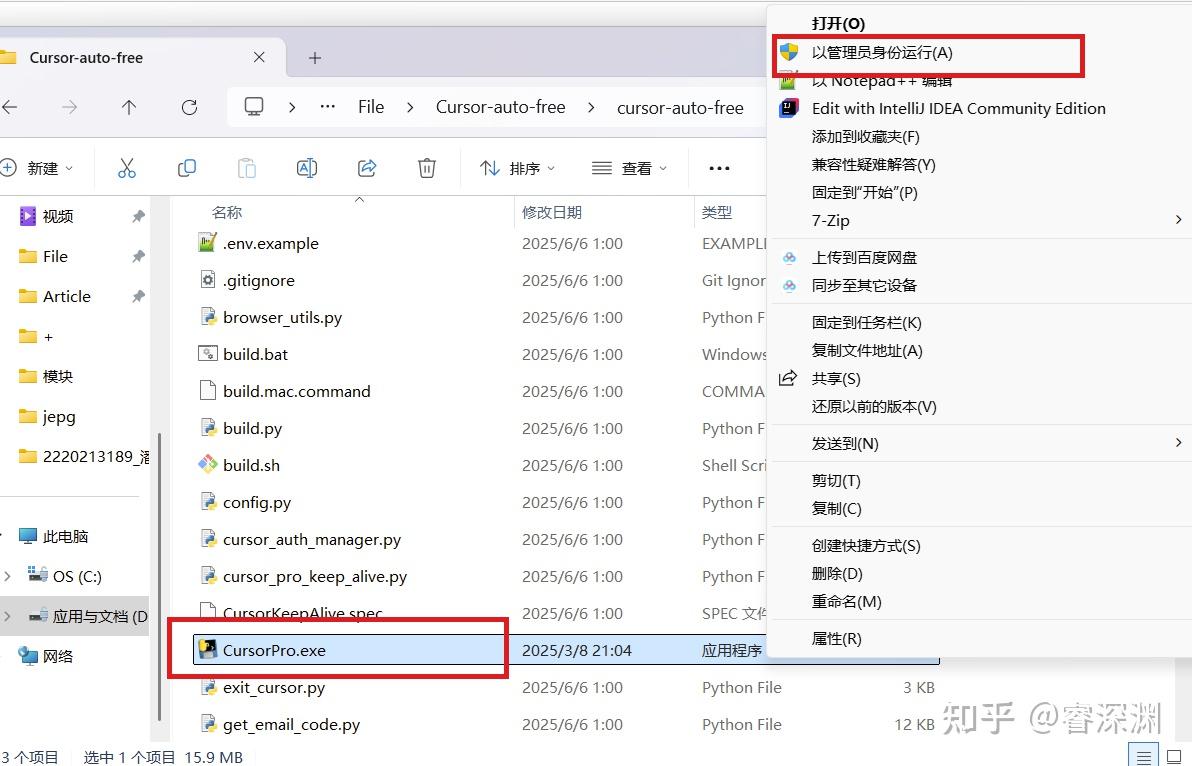Switch to details view at bottom right
This screenshot has width=1192, height=766.
tap(1144, 756)
